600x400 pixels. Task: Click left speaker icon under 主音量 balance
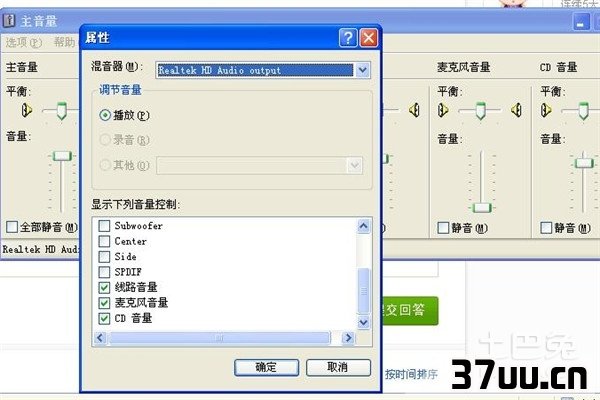26,110
